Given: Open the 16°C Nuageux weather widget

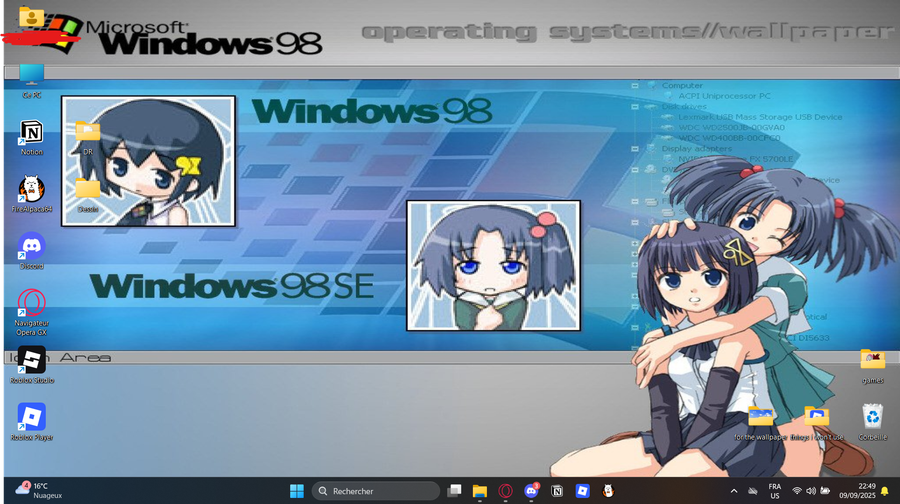Looking at the screenshot, I should (x=39, y=491).
